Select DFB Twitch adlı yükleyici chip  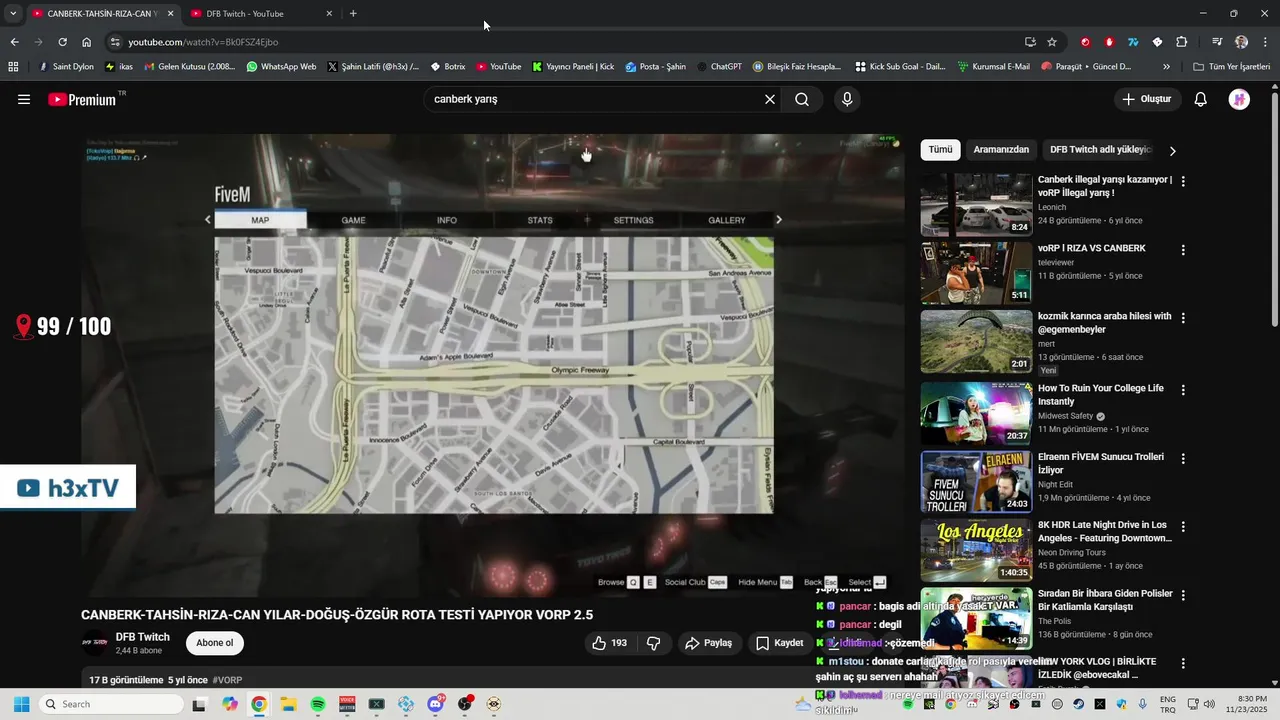pyautogui.click(x=1100, y=150)
